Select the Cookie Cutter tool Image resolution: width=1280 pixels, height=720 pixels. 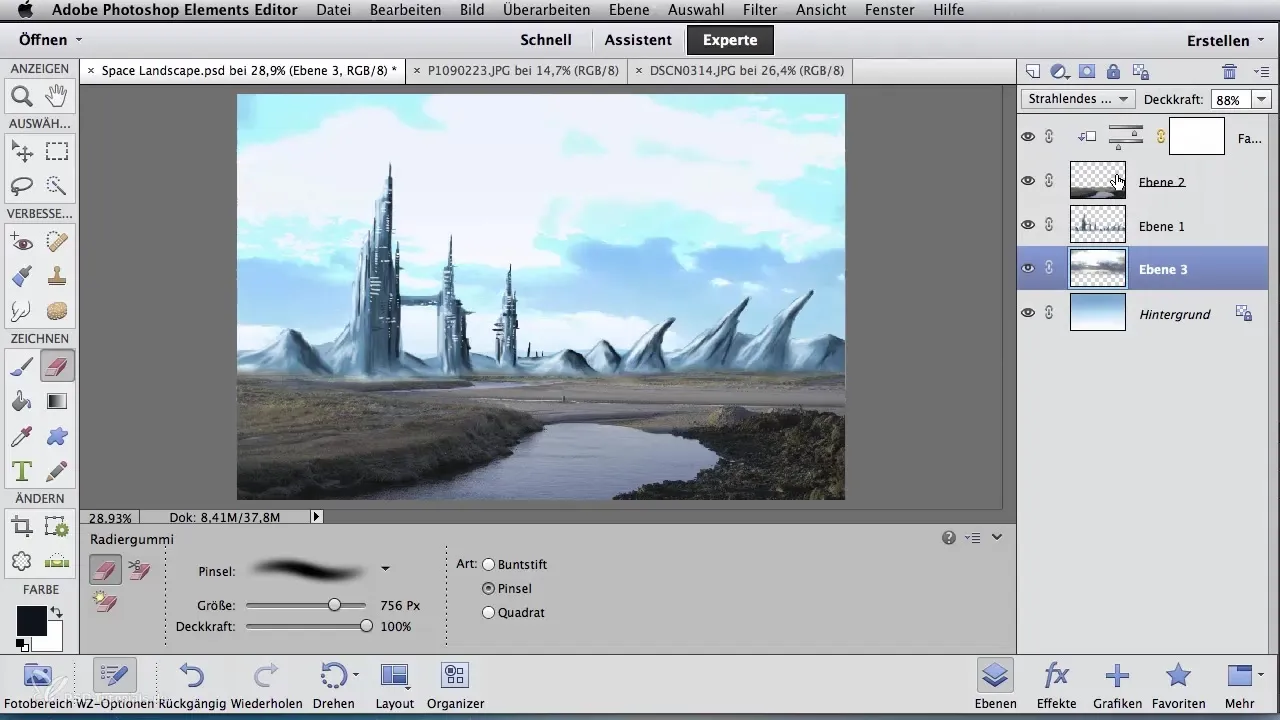pyautogui.click(x=22, y=561)
